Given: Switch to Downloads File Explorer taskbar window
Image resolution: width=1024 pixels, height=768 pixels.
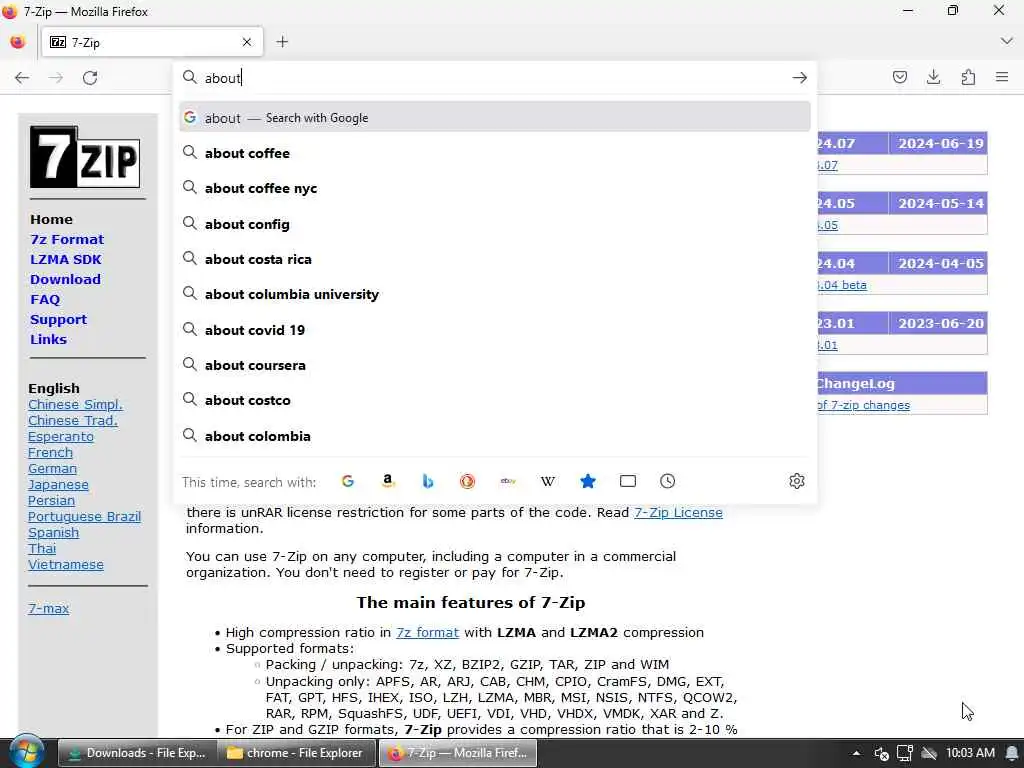Looking at the screenshot, I should [137, 753].
